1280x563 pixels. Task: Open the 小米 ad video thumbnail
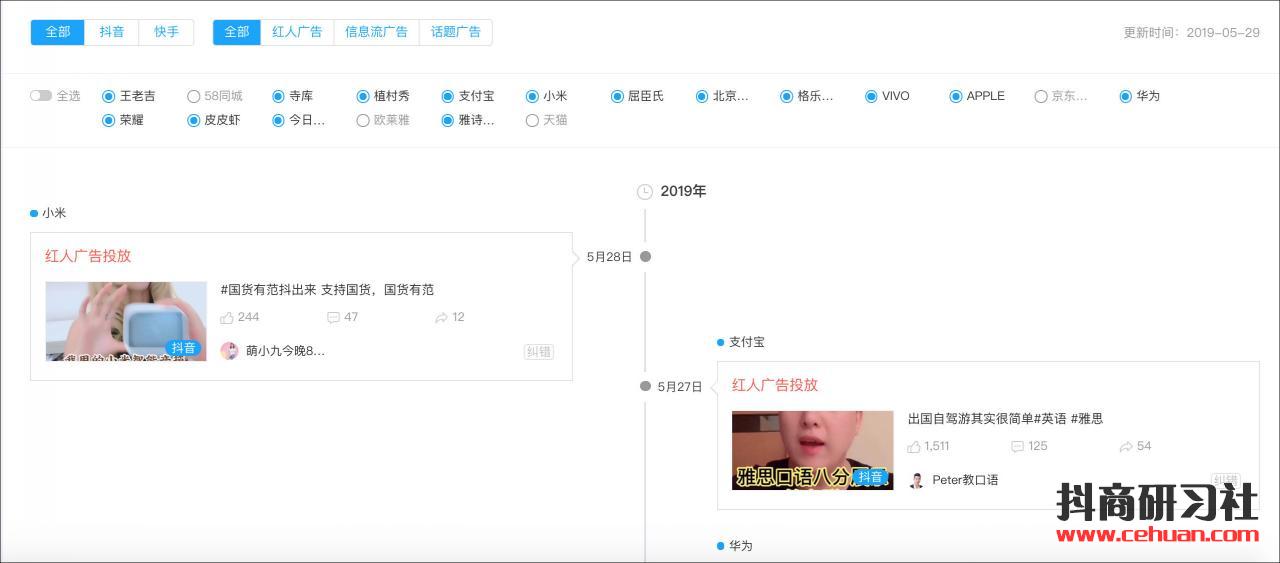tap(126, 321)
